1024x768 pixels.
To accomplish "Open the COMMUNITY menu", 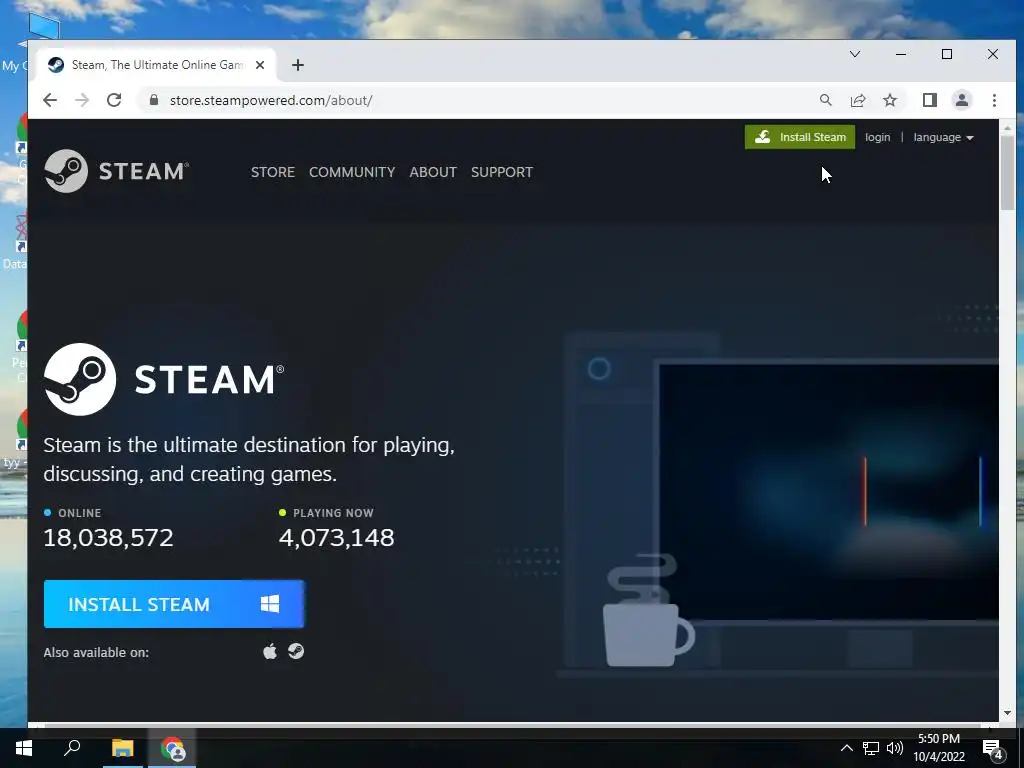I will click(352, 172).
